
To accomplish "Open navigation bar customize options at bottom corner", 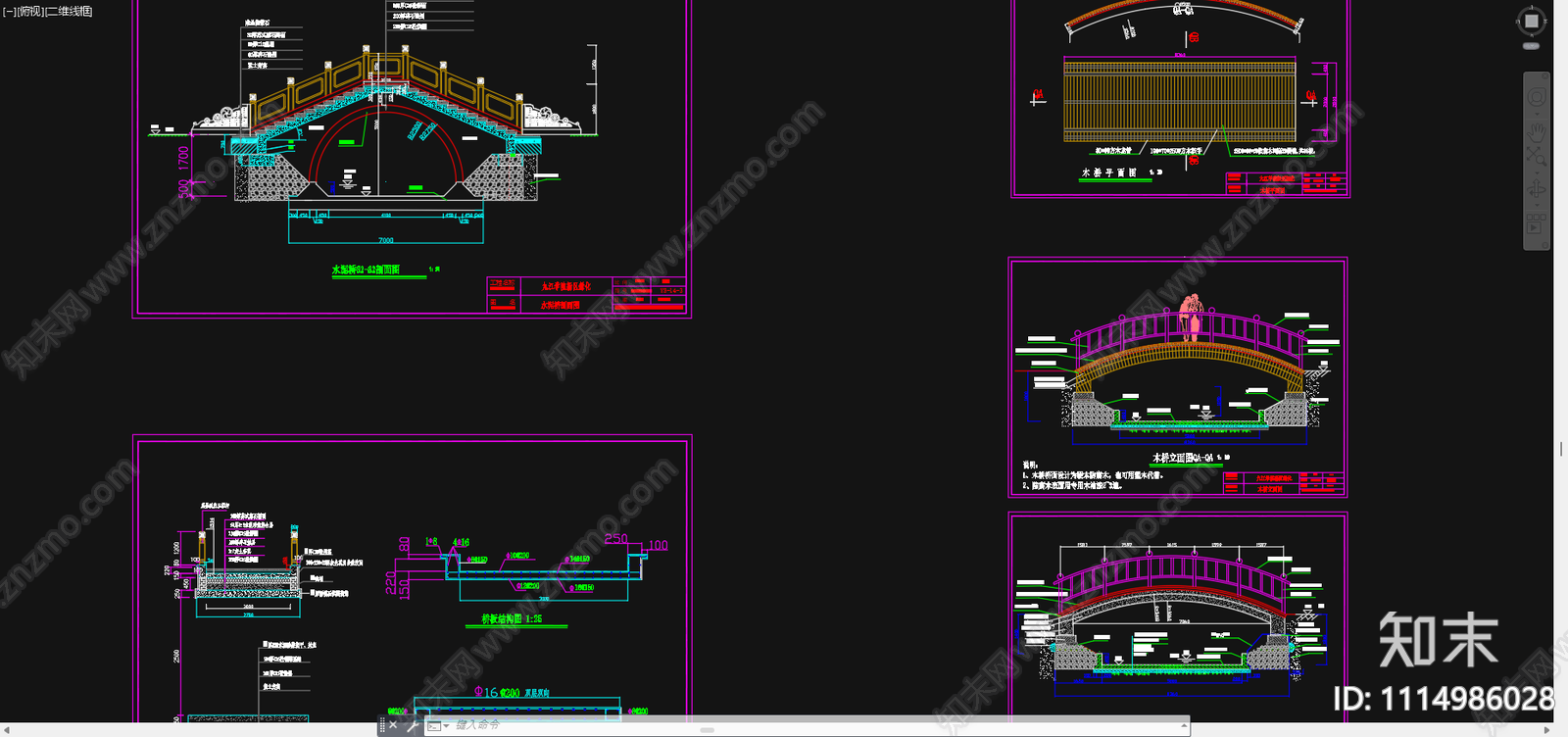I will 1545,245.
